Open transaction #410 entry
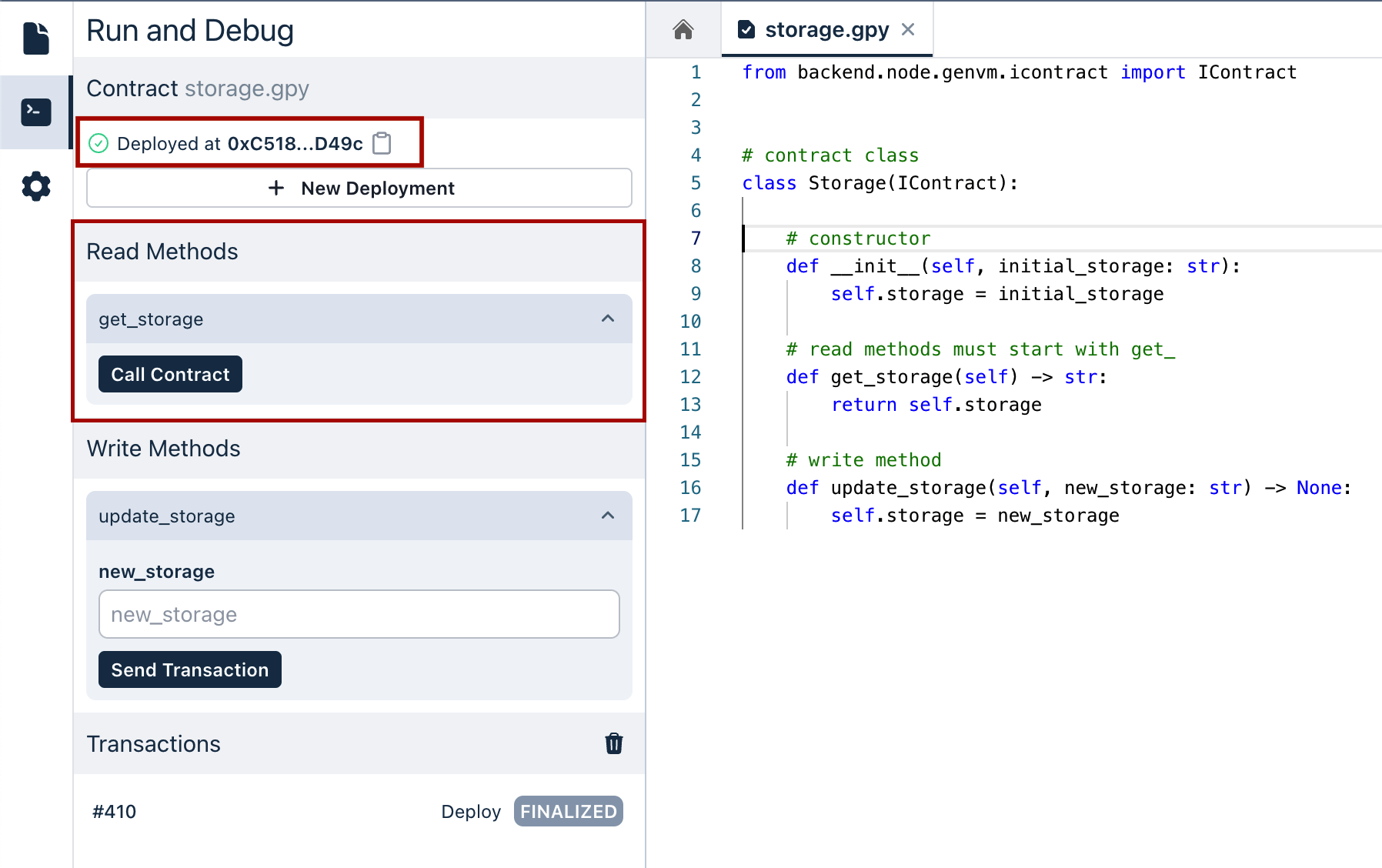 [115, 811]
